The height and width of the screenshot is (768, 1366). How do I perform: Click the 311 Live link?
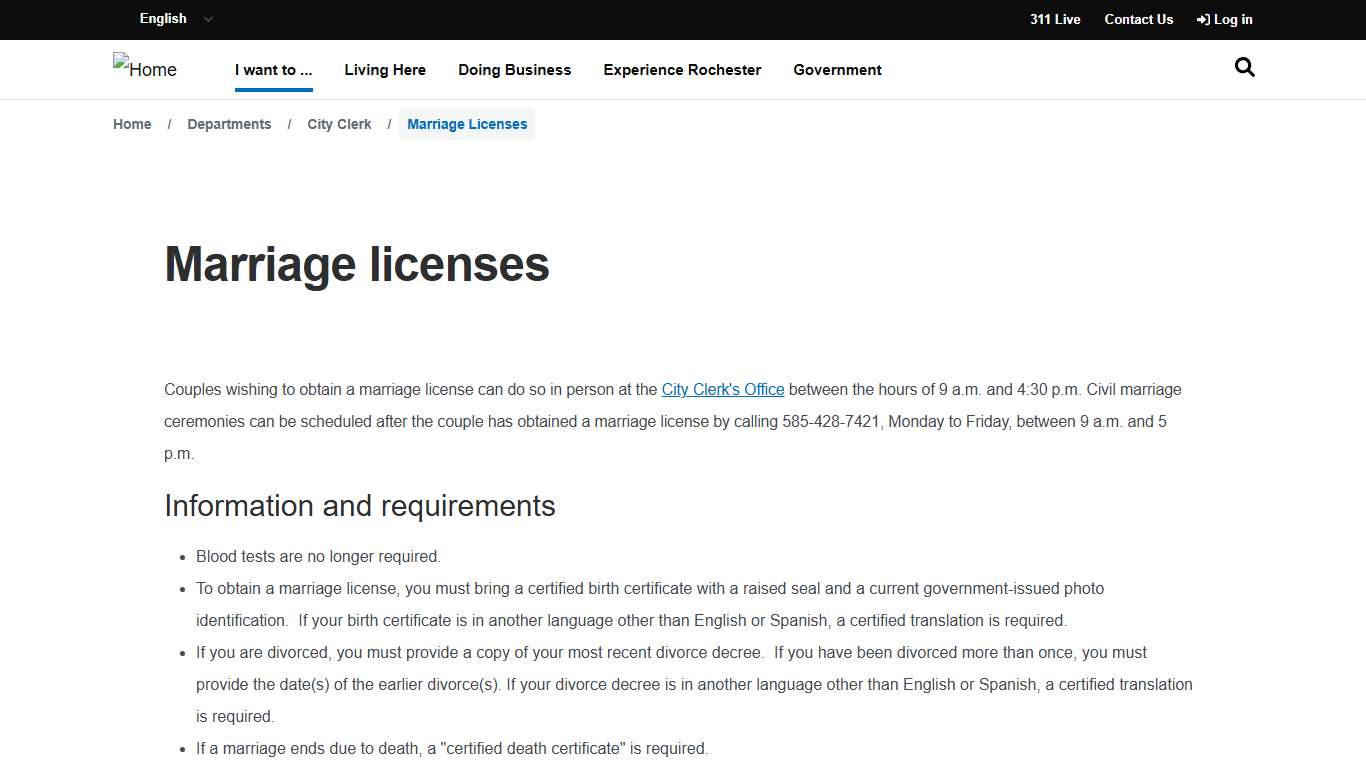pos(1054,19)
